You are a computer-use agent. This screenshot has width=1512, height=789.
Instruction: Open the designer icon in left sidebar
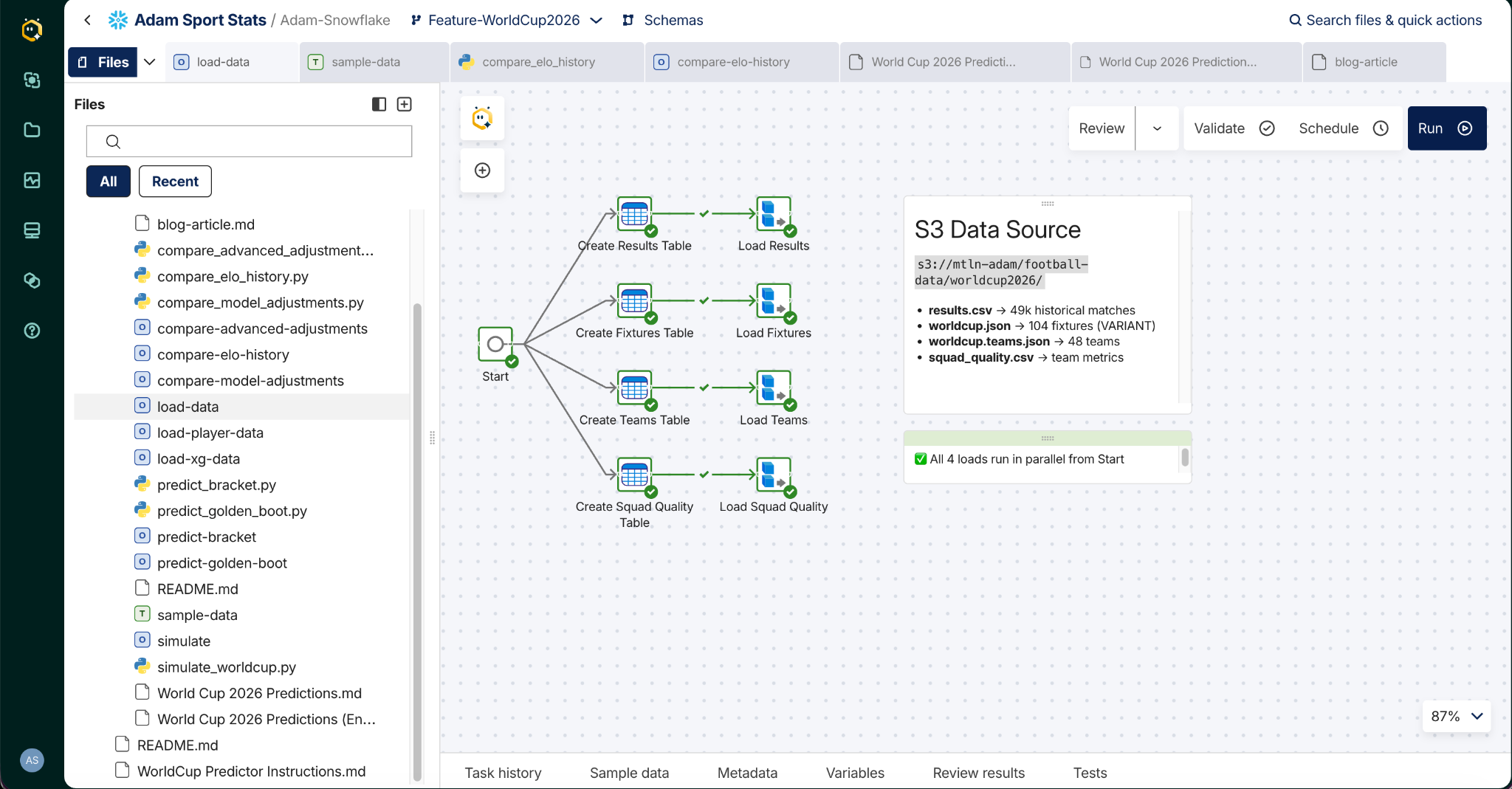coord(32,80)
